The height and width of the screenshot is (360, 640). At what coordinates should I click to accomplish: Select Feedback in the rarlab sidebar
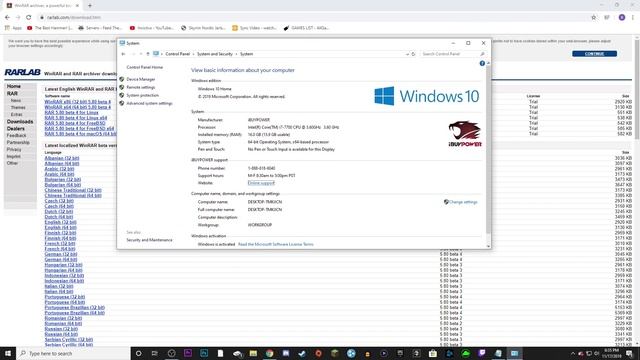pyautogui.click(x=16, y=136)
